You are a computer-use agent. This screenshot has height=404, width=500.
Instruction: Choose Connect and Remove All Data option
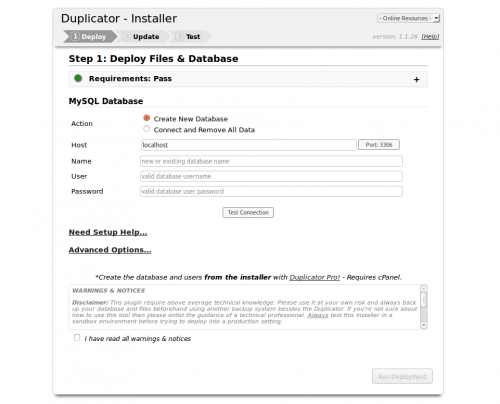(146, 129)
